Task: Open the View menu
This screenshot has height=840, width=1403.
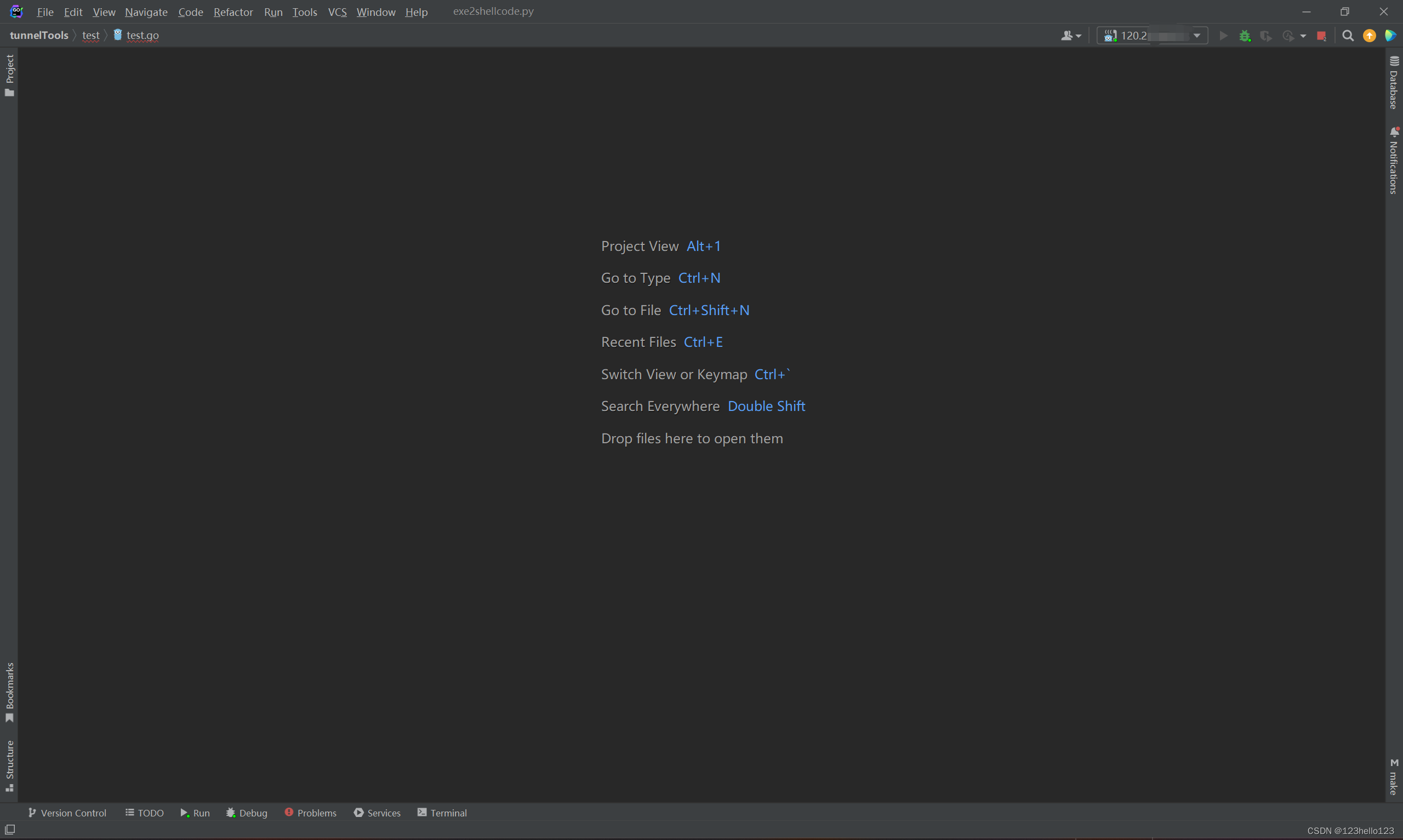Action: (x=104, y=12)
